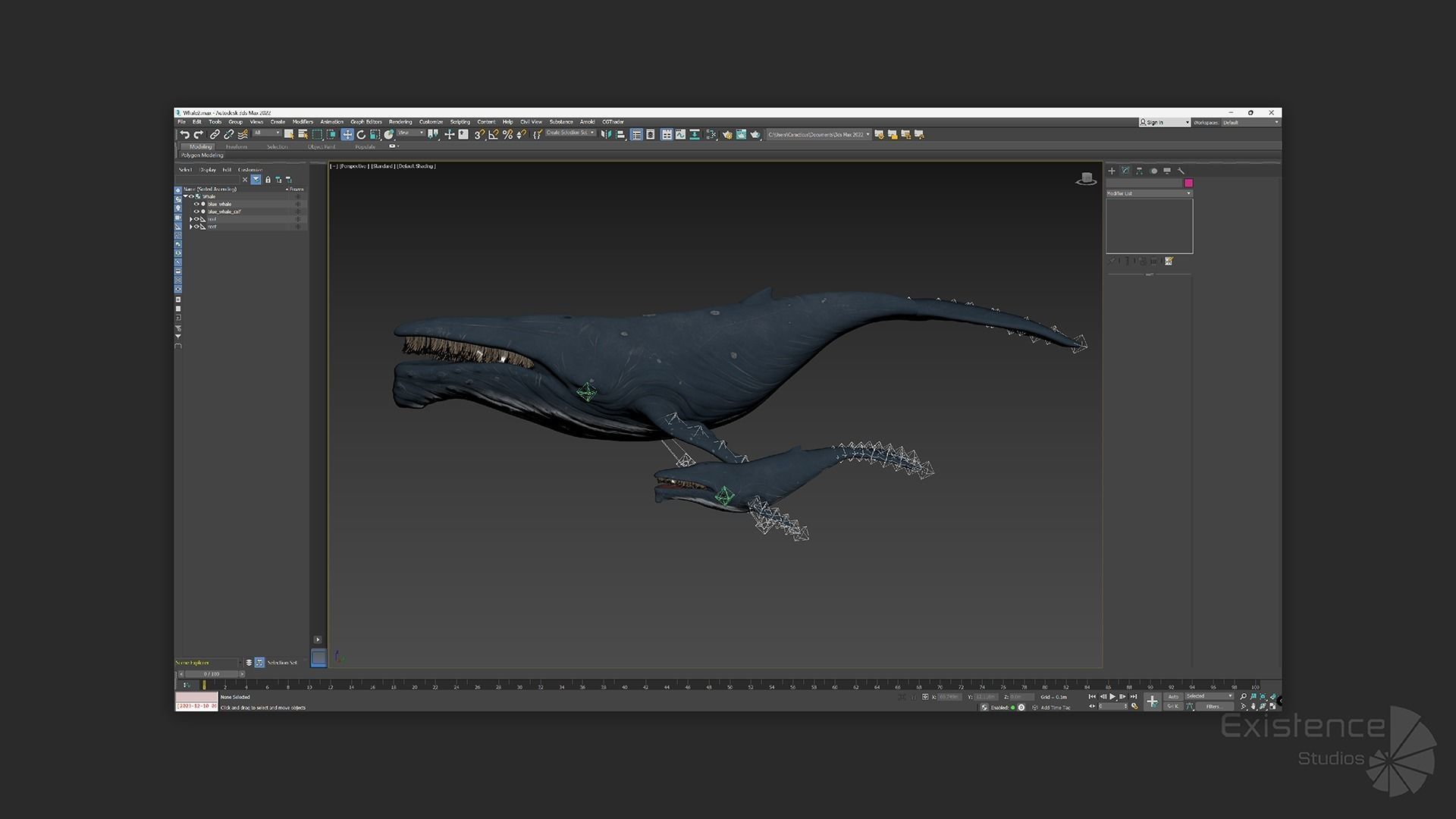1456x819 pixels.
Task: Open the Rendering menu
Action: (x=400, y=121)
